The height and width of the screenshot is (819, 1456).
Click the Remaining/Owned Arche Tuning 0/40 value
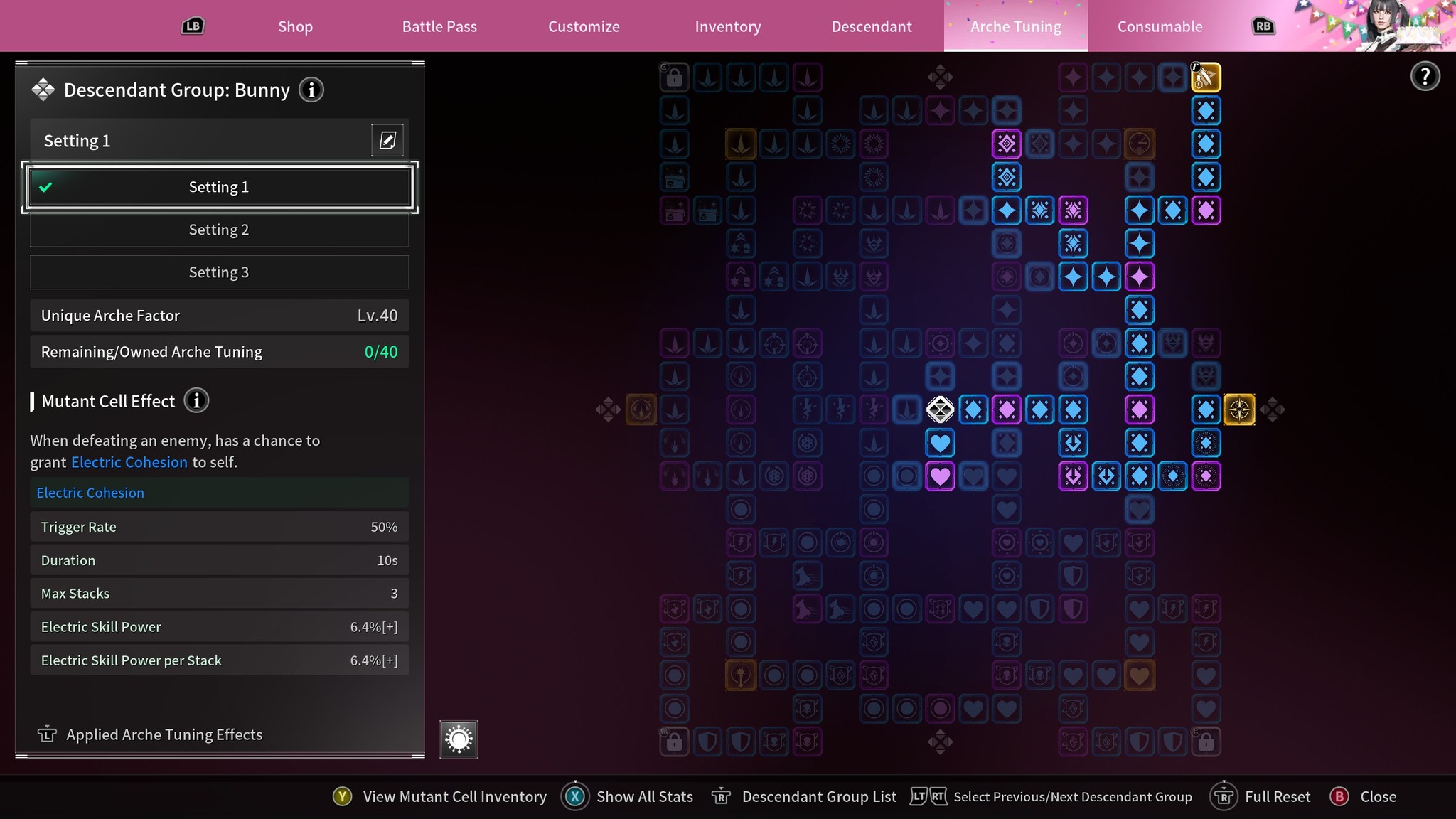[381, 352]
